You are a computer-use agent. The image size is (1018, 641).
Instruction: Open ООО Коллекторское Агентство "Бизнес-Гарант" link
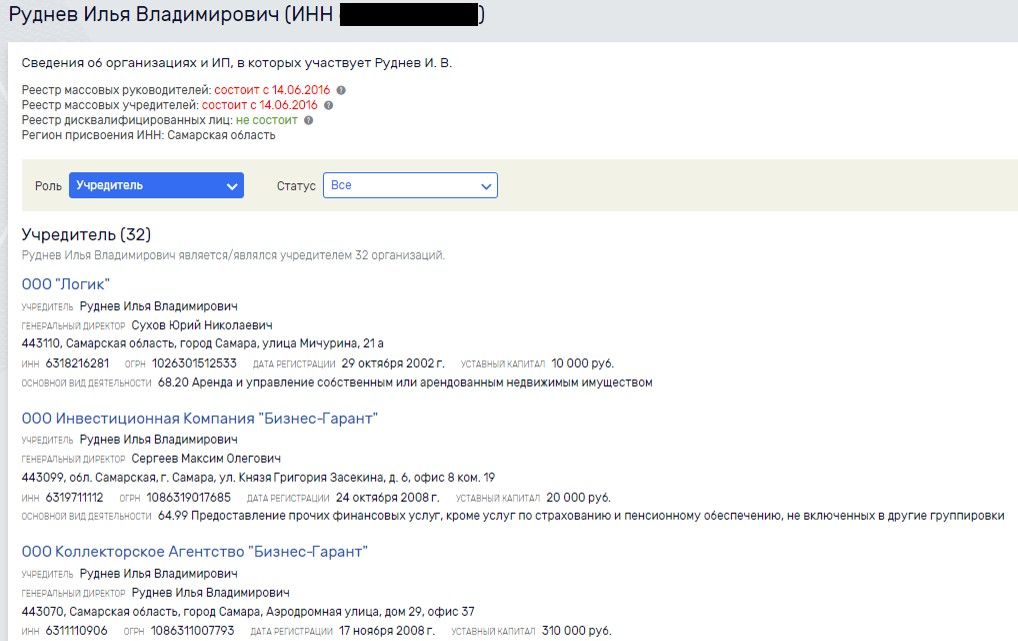click(195, 551)
